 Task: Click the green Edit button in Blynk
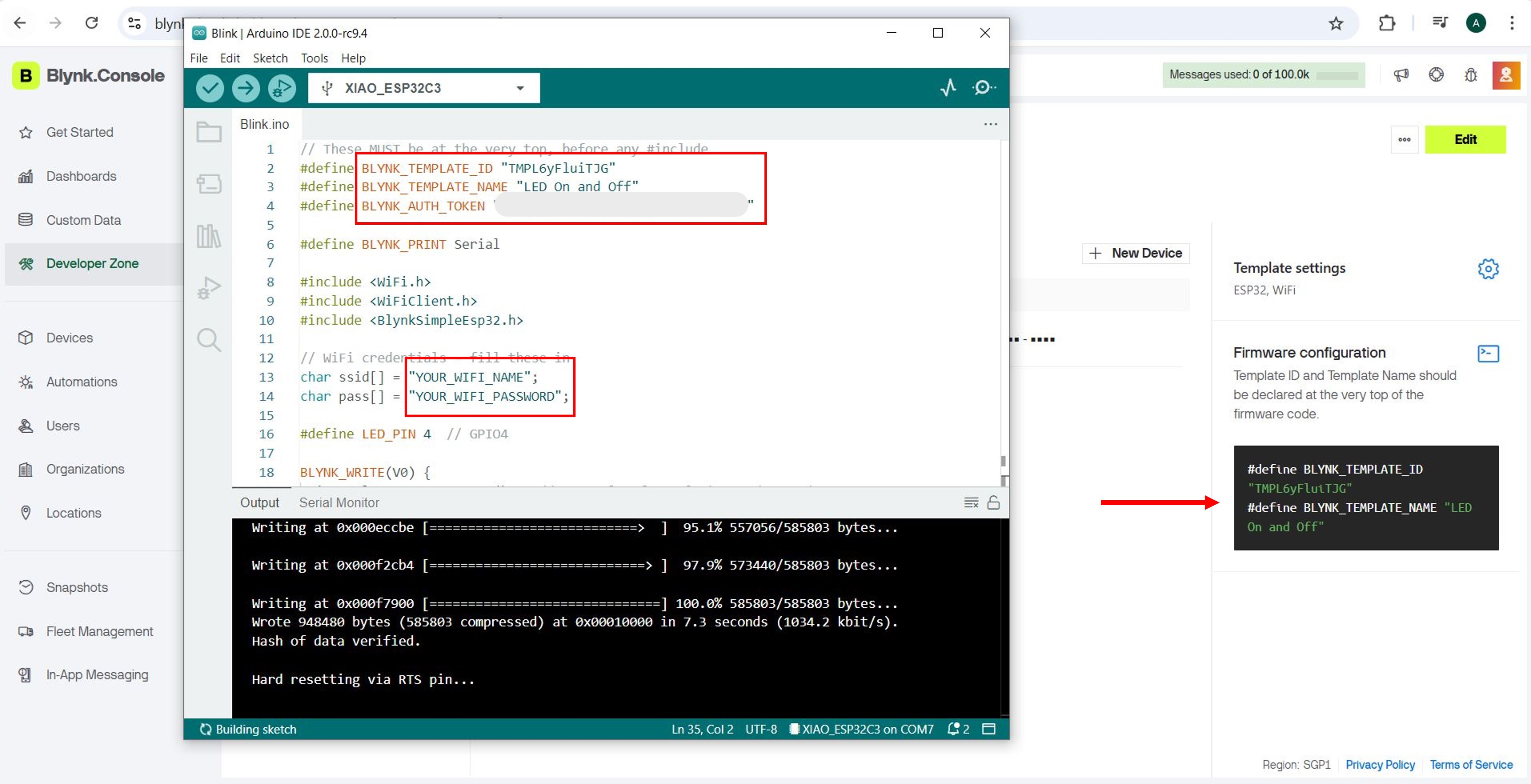(x=1465, y=139)
